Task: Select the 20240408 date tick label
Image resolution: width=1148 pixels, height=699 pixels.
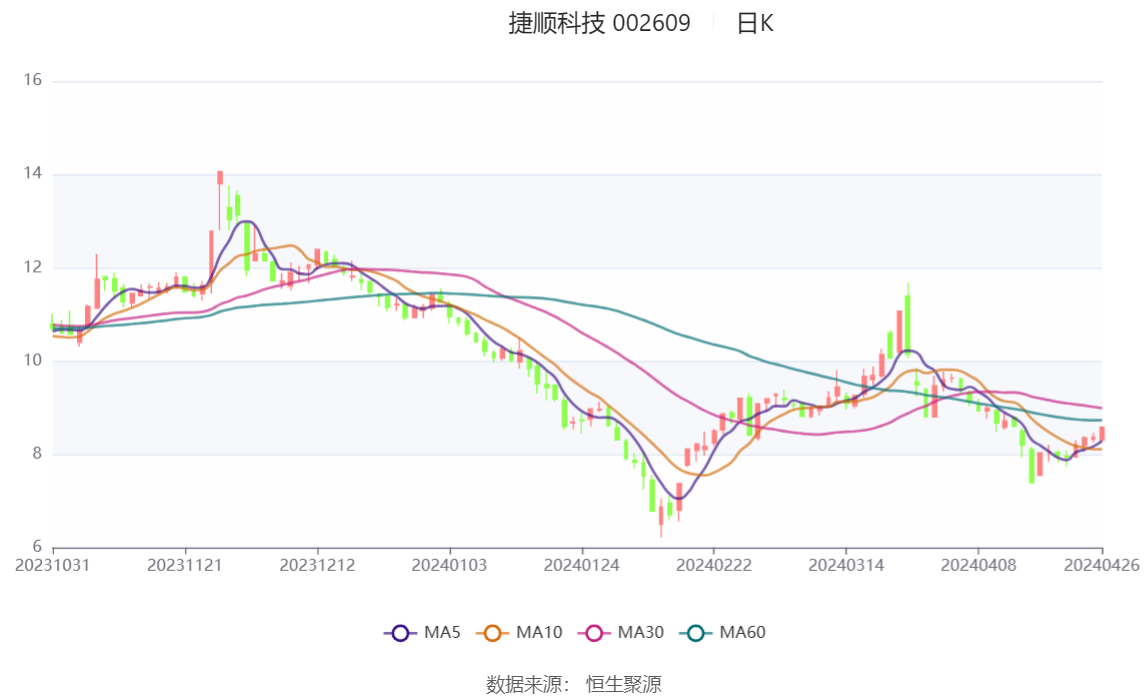Action: [978, 566]
